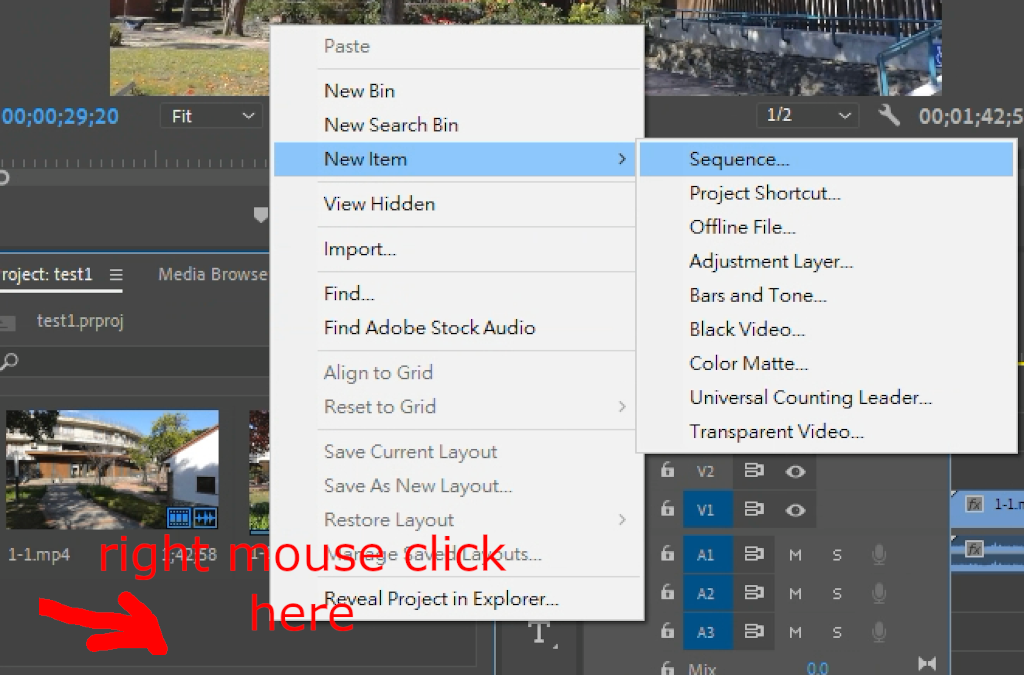Mute audio track A1
Image resolution: width=1024 pixels, height=675 pixels.
coord(796,555)
